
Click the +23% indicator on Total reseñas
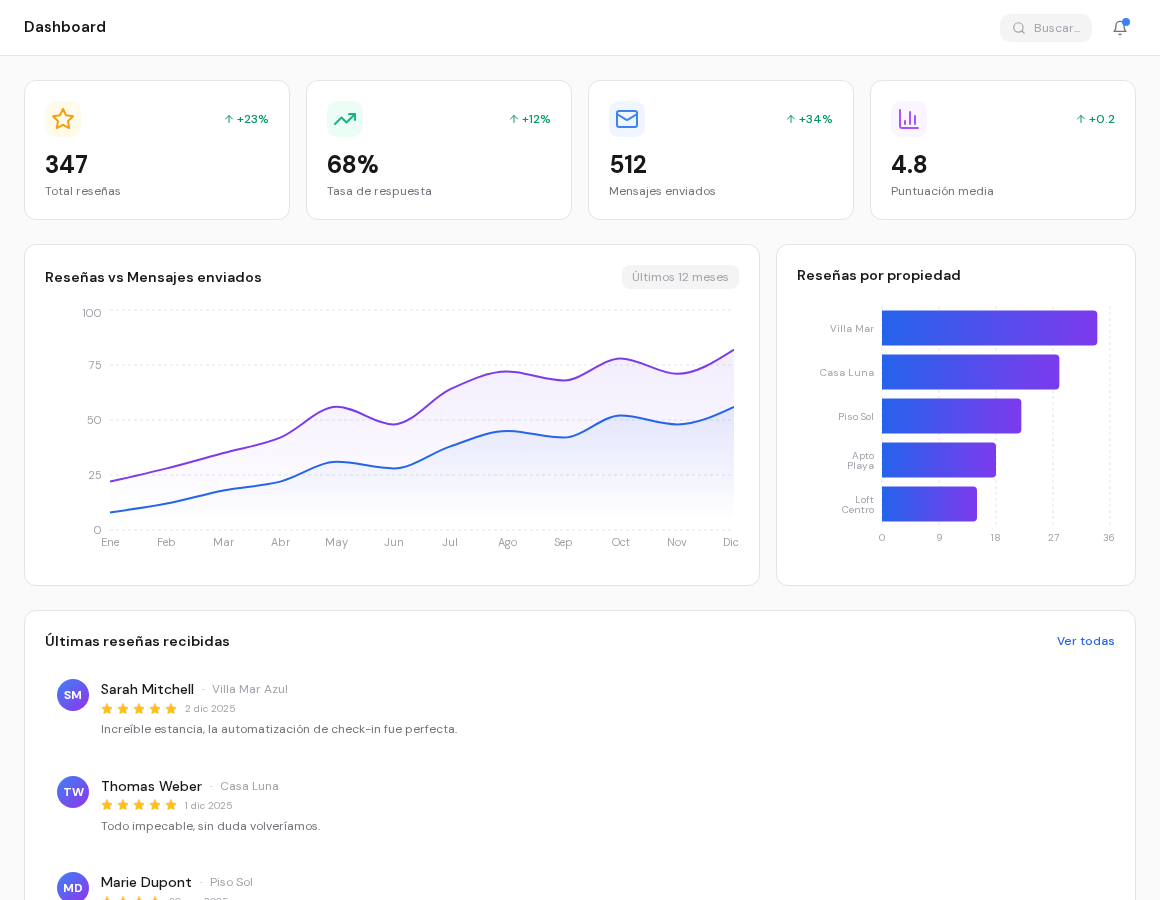coord(246,119)
